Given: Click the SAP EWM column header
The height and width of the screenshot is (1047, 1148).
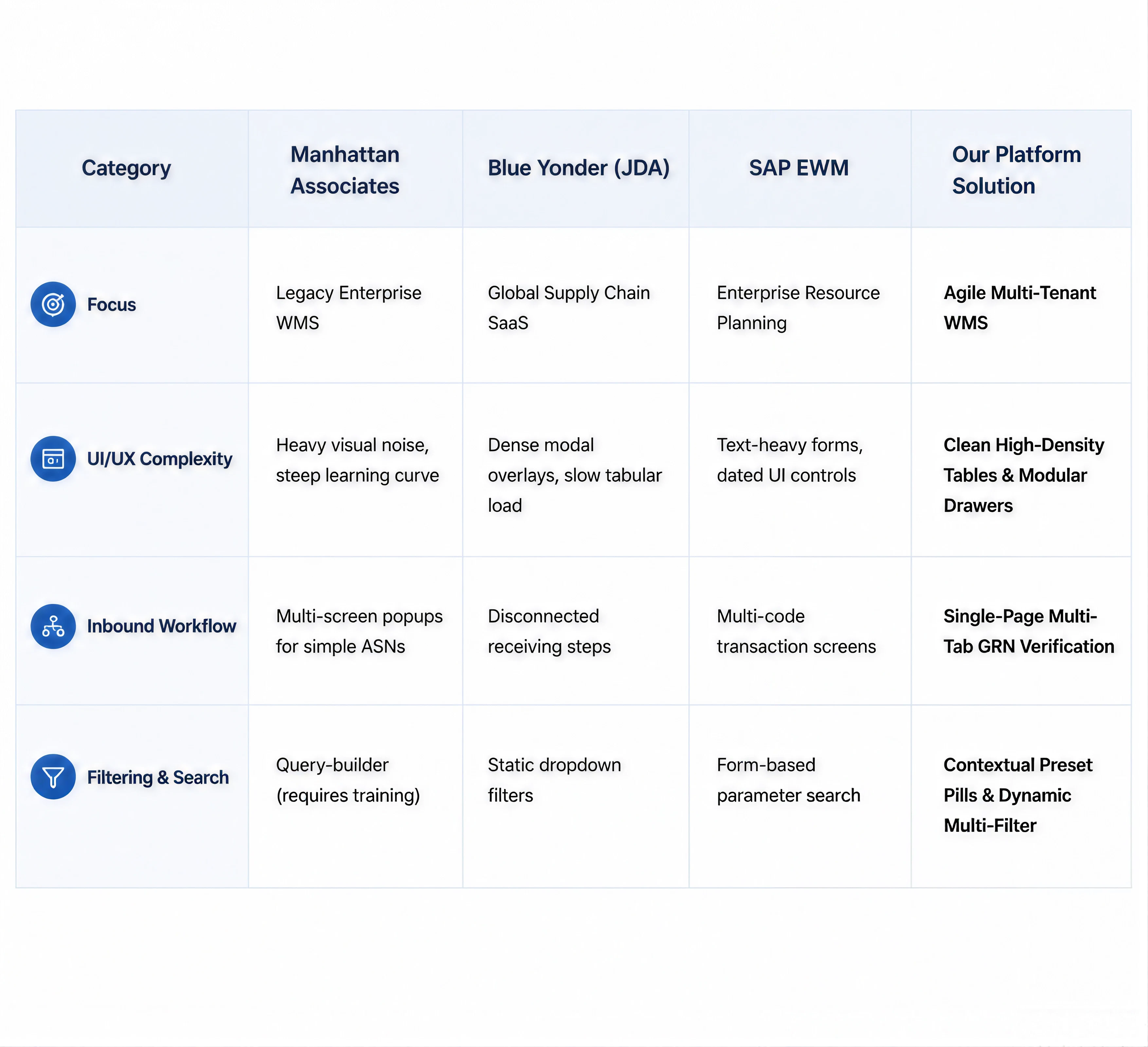Looking at the screenshot, I should [799, 168].
